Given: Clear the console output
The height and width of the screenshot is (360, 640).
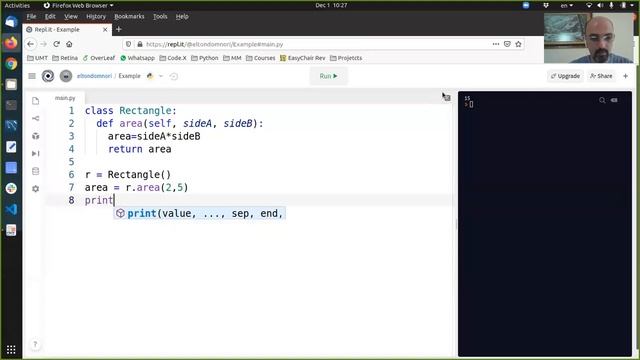Looking at the screenshot, I should pyautogui.click(x=614, y=100).
